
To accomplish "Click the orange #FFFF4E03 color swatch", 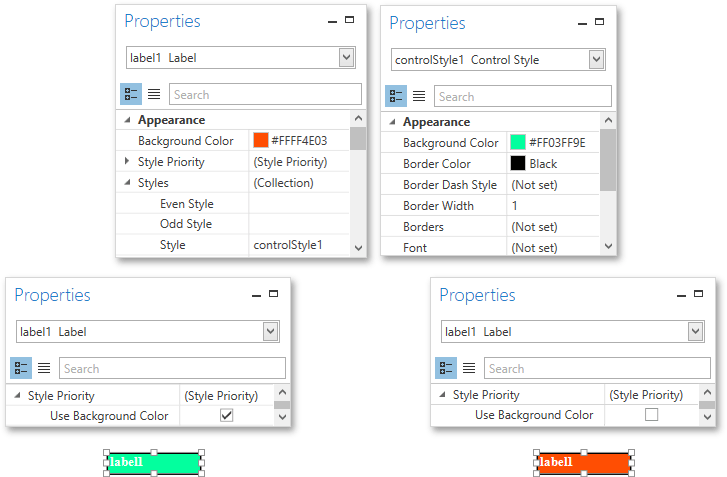I will [261, 140].
